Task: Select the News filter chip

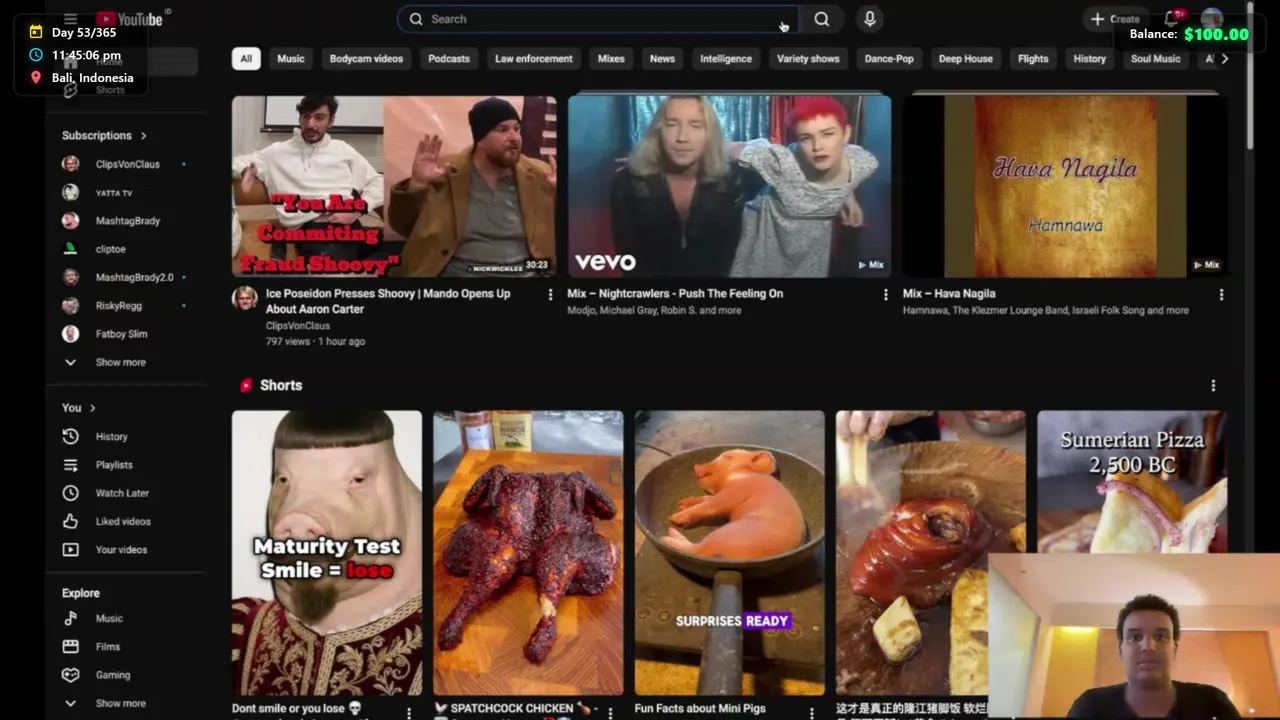Action: pos(662,59)
